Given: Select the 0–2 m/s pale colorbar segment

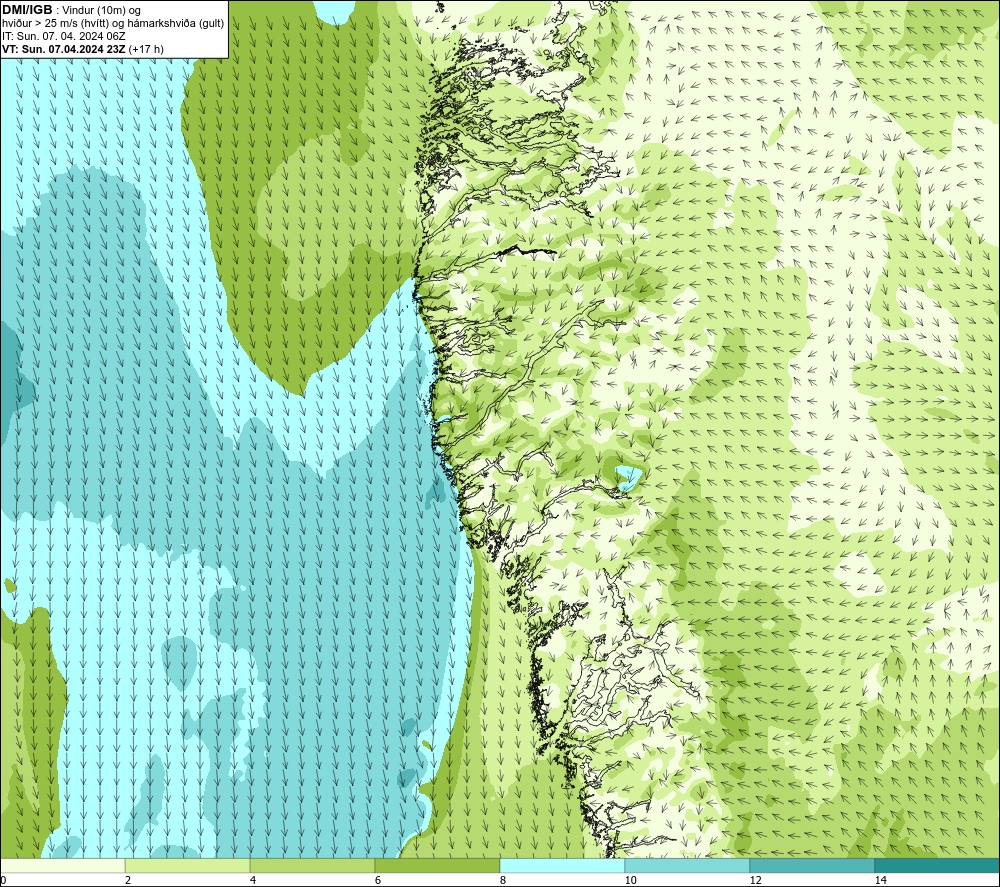Looking at the screenshot, I should point(62,865).
